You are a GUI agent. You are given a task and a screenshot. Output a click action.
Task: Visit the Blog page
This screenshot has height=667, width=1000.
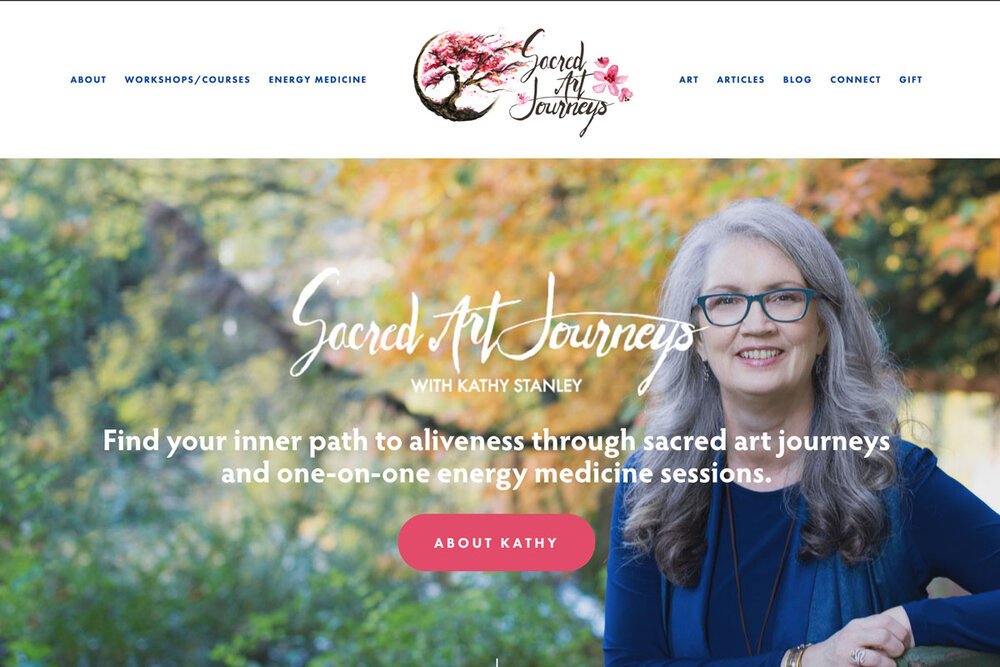coord(797,80)
